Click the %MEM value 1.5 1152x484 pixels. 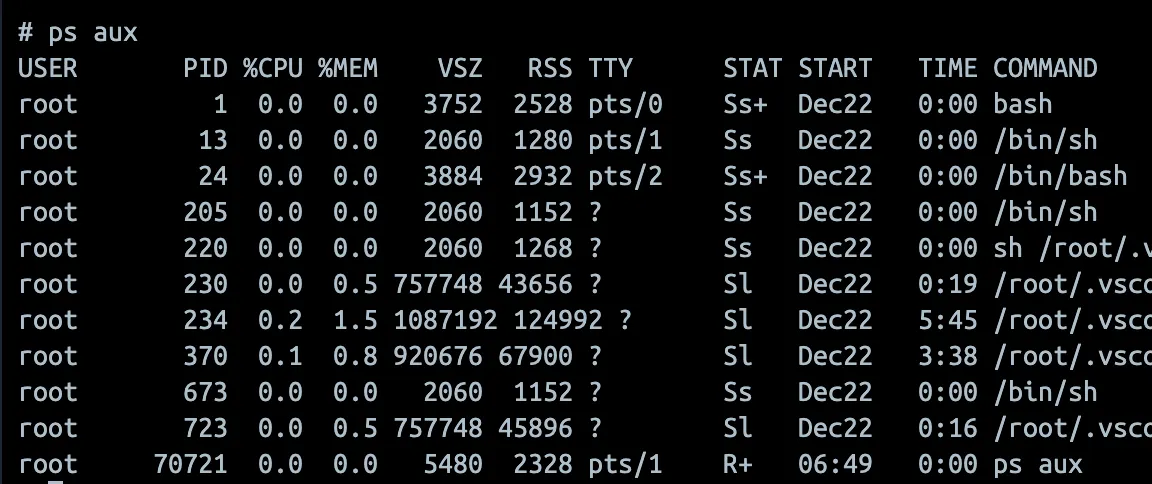click(355, 320)
